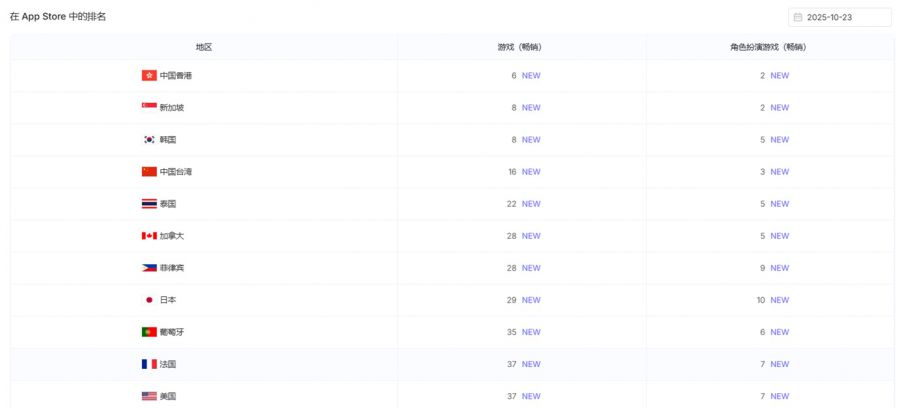898x408 pixels.
Task: Select the 中国香港 region name
Action: pyautogui.click(x=176, y=75)
